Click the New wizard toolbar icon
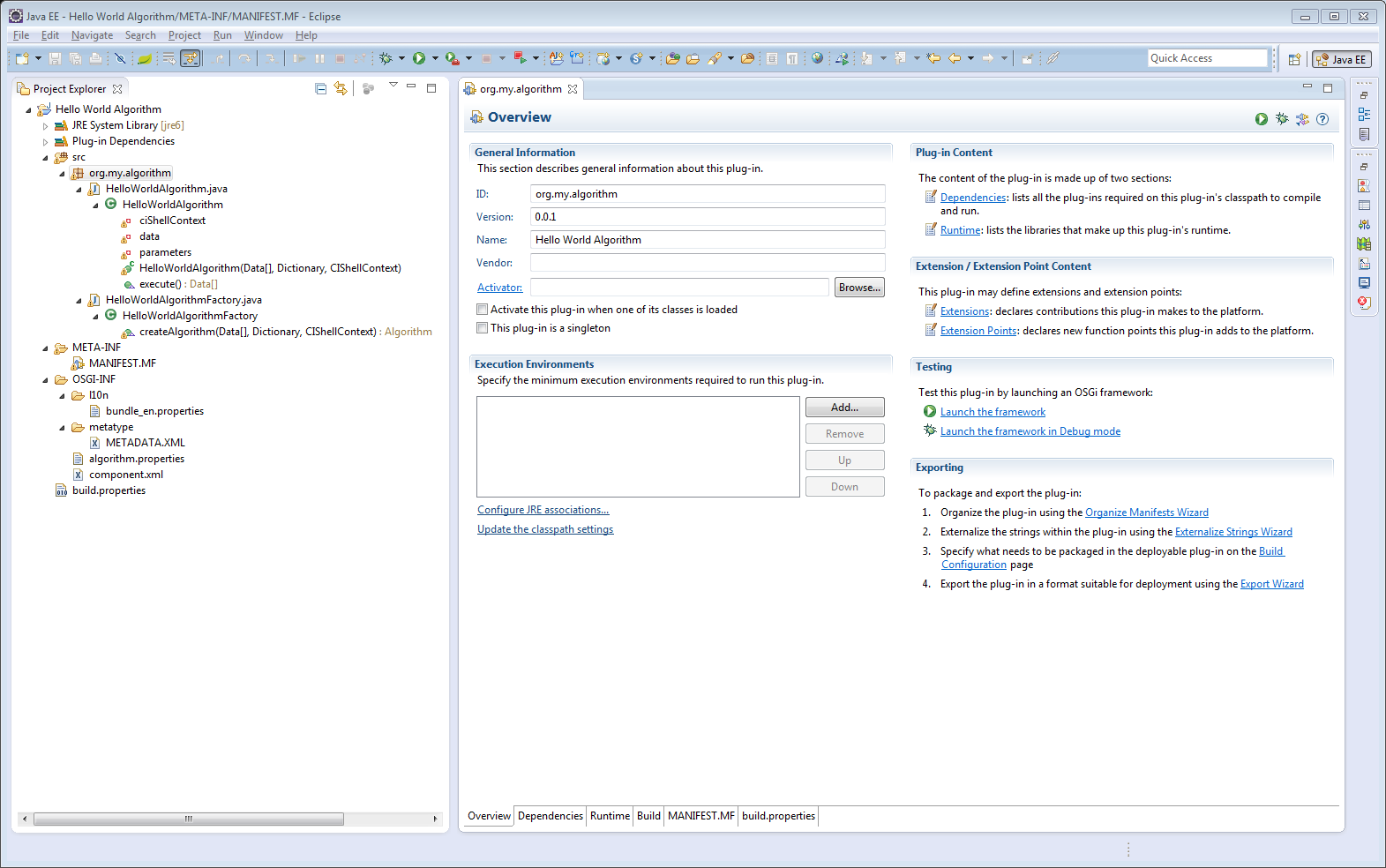Screen dimensions: 1386x868 pyautogui.click(x=22, y=58)
